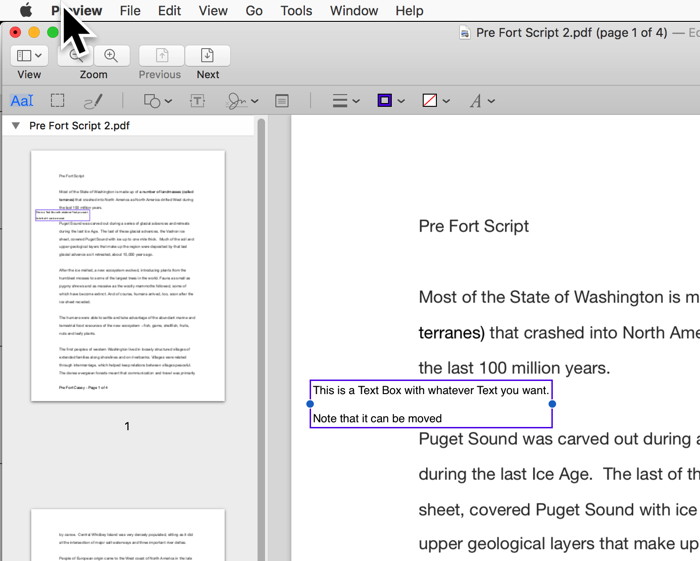
Task: Select the Text Selection tool
Action: pos(21,101)
